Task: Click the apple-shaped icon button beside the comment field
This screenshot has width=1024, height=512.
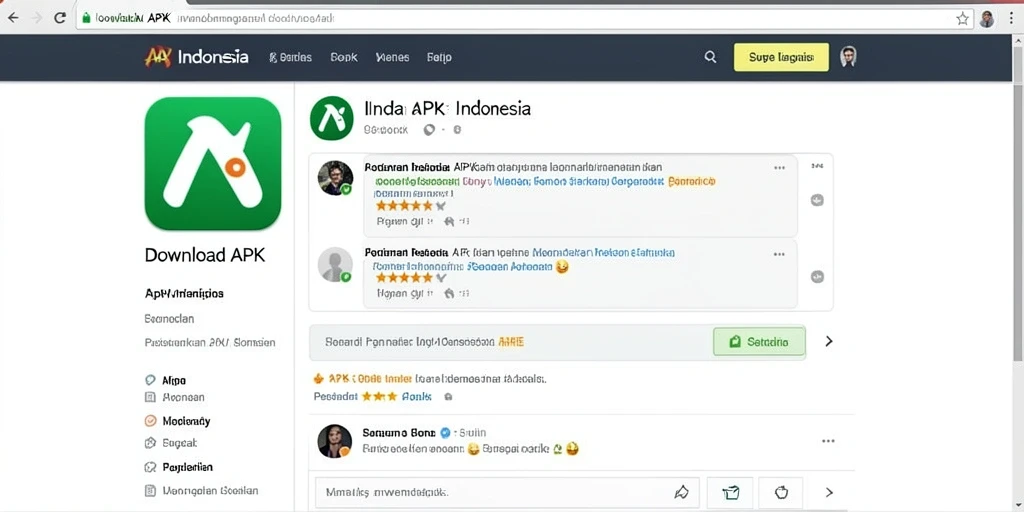Action: point(780,492)
